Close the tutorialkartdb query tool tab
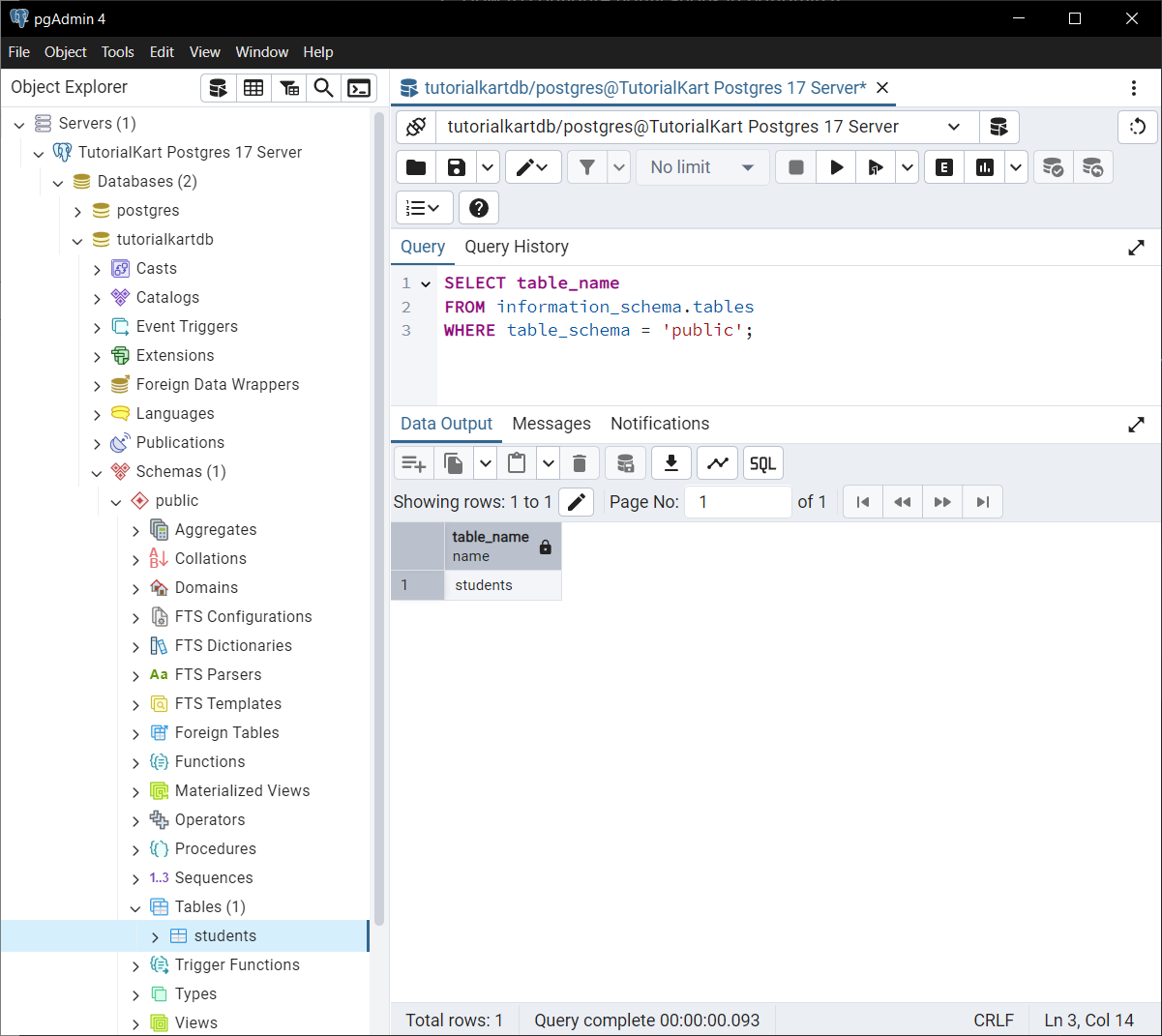Viewport: 1162px width, 1036px height. tap(882, 88)
